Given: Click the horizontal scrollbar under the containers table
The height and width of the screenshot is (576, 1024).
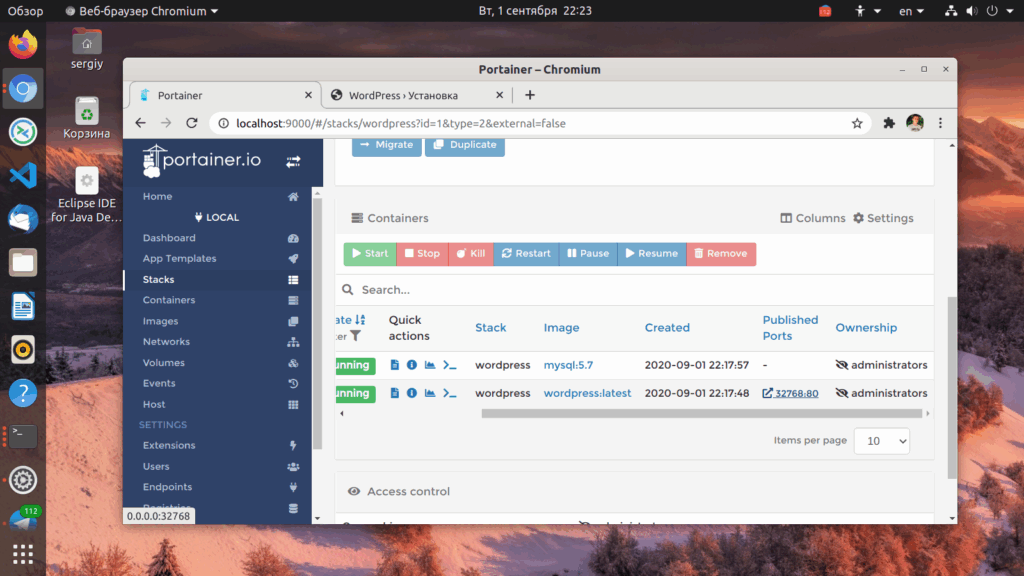Looking at the screenshot, I should click(701, 413).
